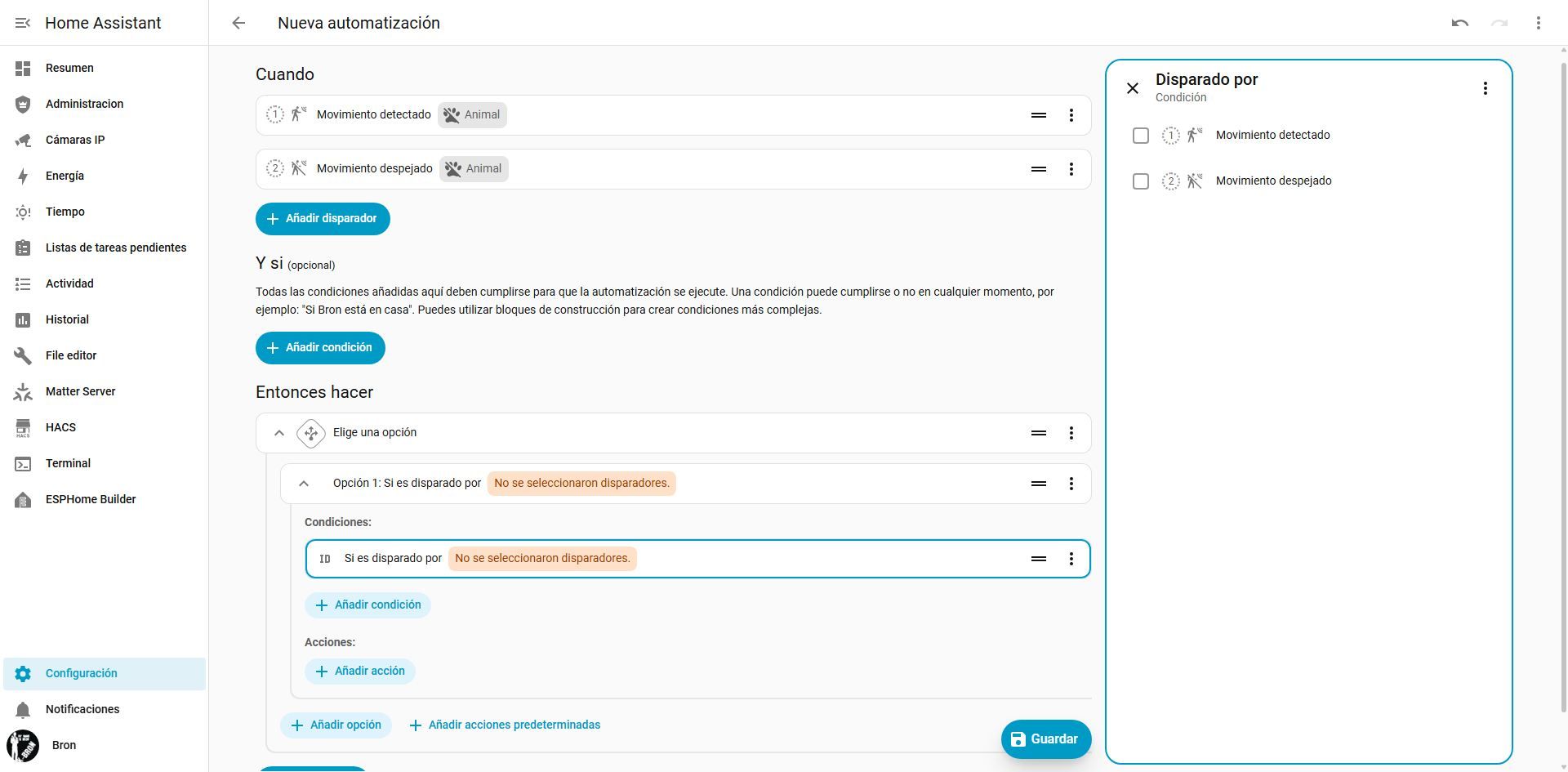Image resolution: width=1568 pixels, height=772 pixels.
Task: Open the Elige una opción action menu
Action: (1071, 433)
